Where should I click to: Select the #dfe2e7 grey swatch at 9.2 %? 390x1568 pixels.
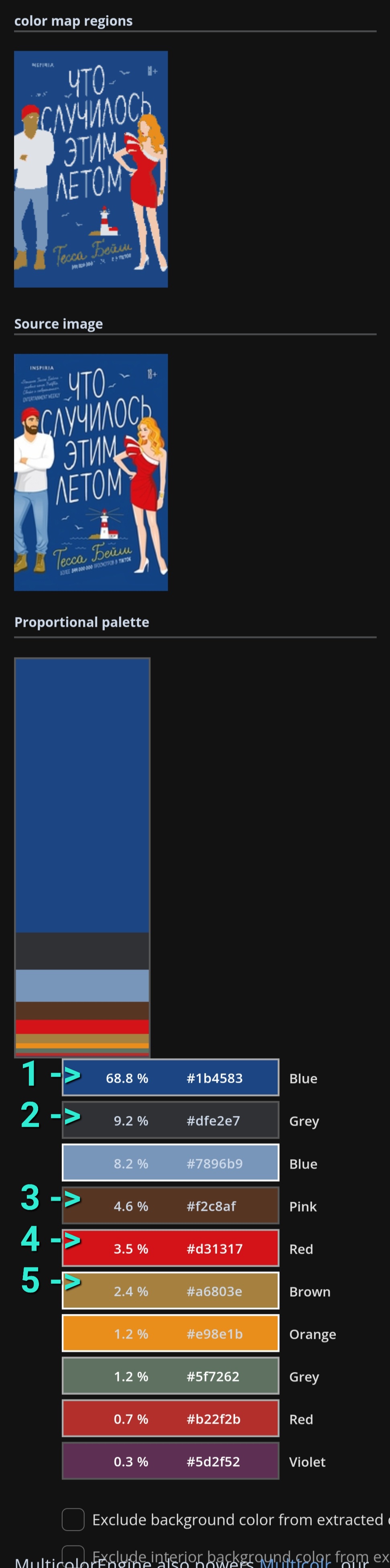pos(171,1120)
